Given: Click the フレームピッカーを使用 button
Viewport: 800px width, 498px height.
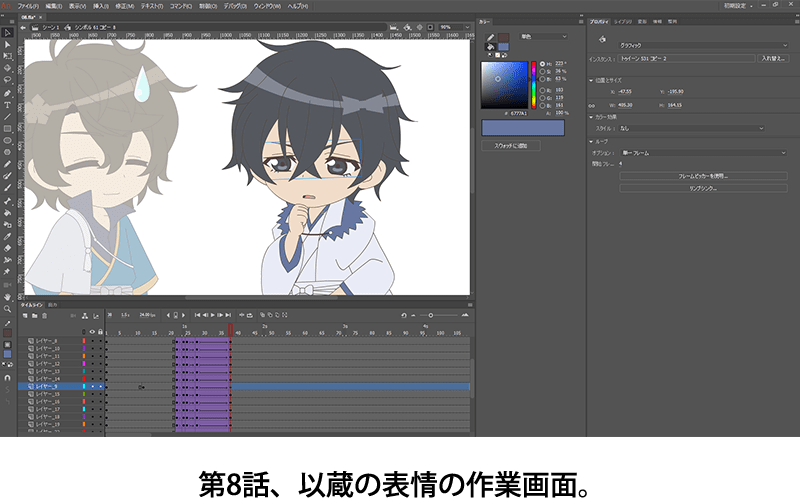Looking at the screenshot, I should pos(703,176).
